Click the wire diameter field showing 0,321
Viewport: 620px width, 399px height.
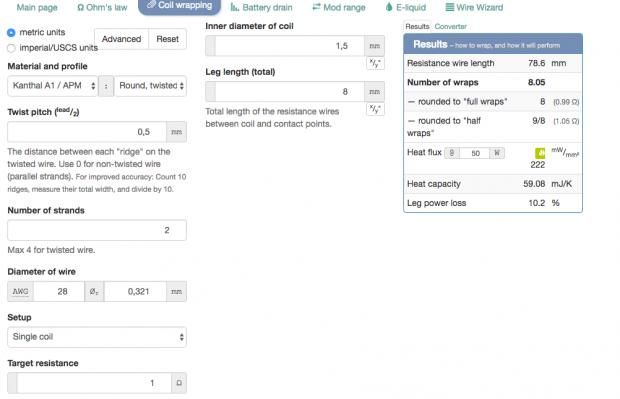coord(135,291)
